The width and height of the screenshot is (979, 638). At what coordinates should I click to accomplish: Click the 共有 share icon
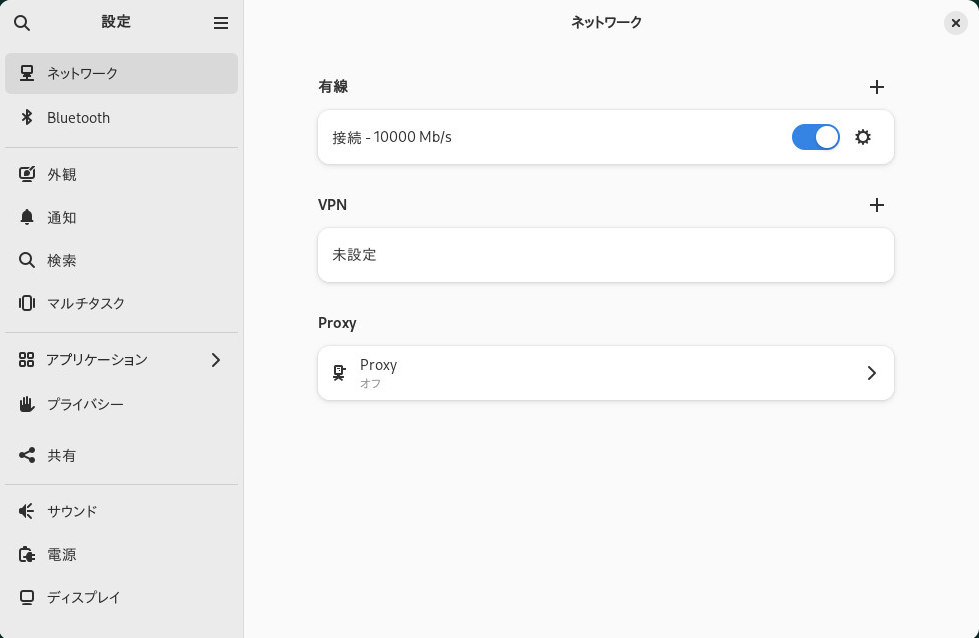27,455
